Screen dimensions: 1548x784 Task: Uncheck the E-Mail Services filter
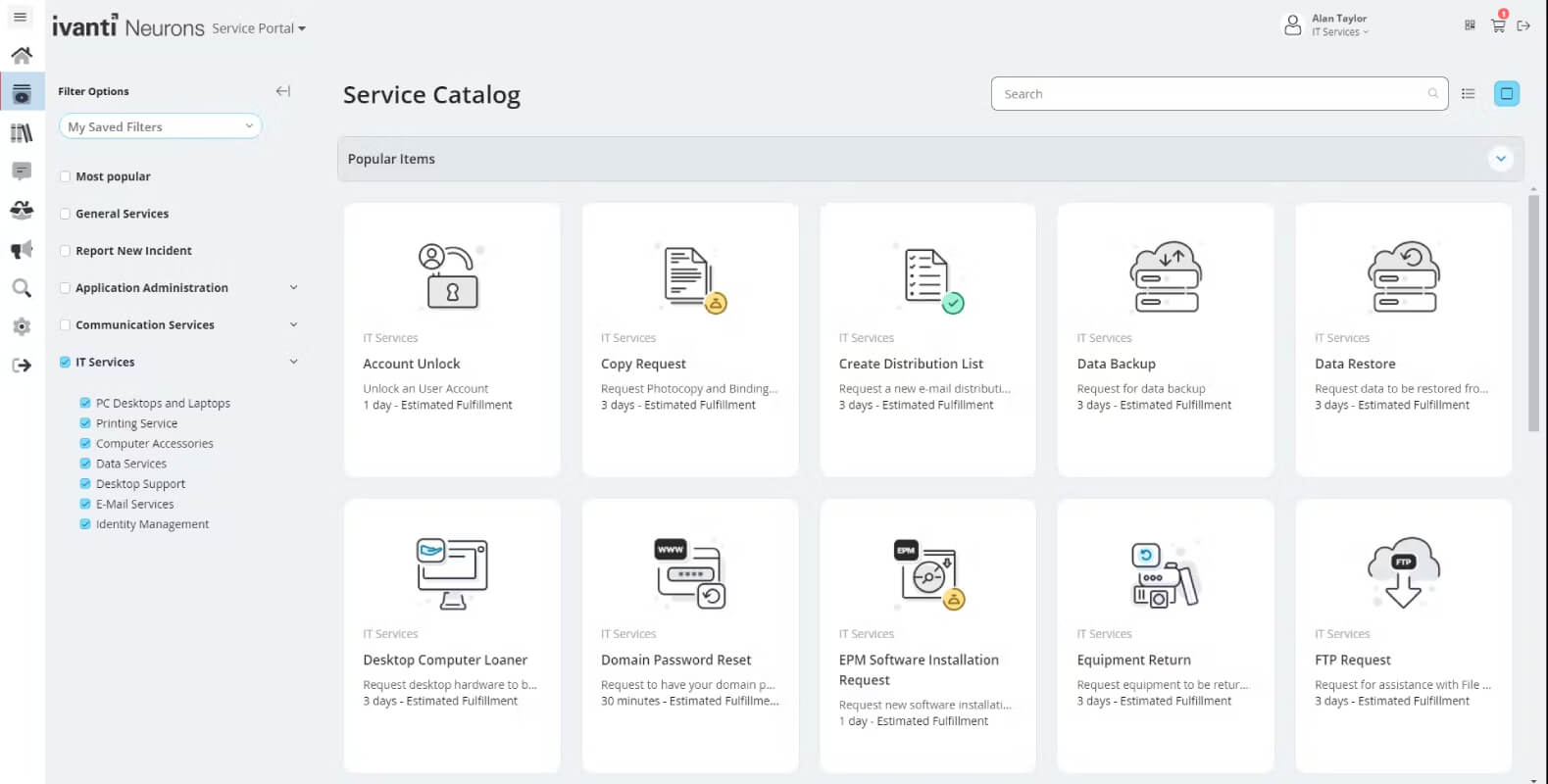click(85, 504)
